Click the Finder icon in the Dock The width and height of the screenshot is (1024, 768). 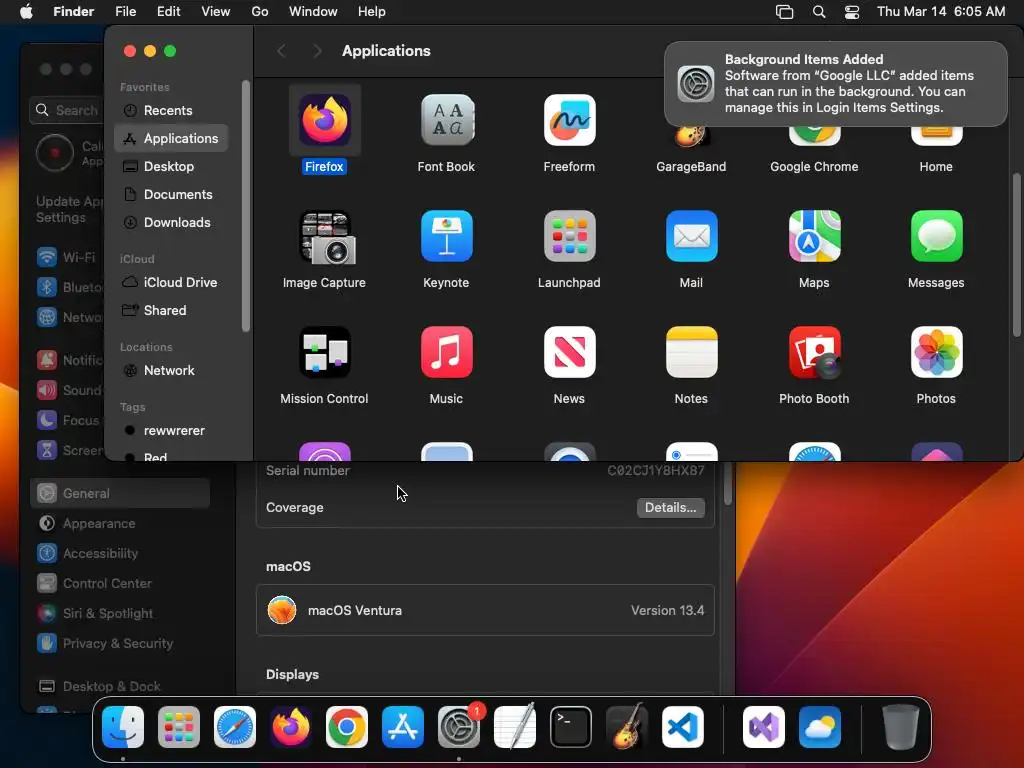(x=123, y=727)
